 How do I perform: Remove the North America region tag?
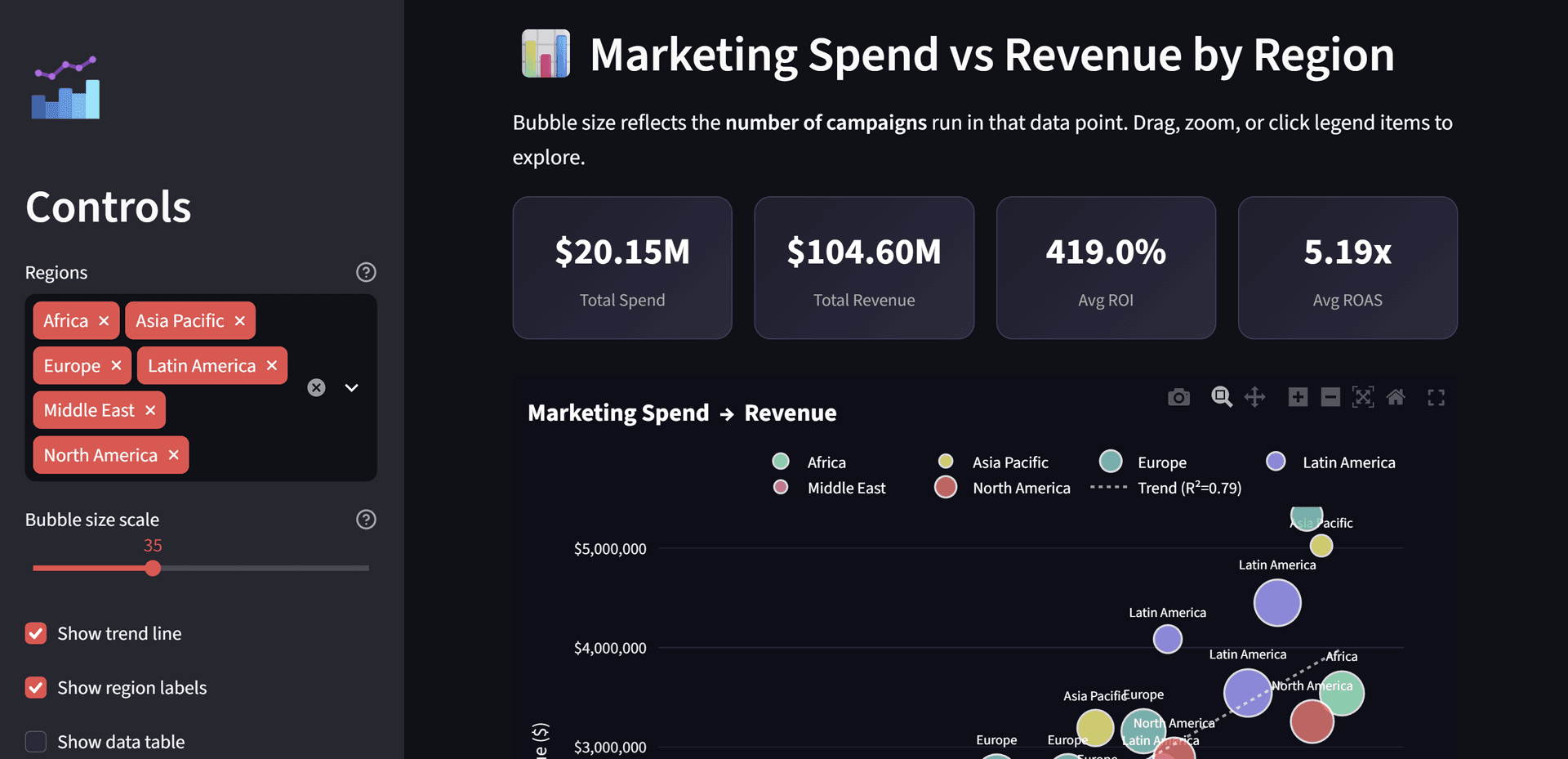pyautogui.click(x=173, y=455)
